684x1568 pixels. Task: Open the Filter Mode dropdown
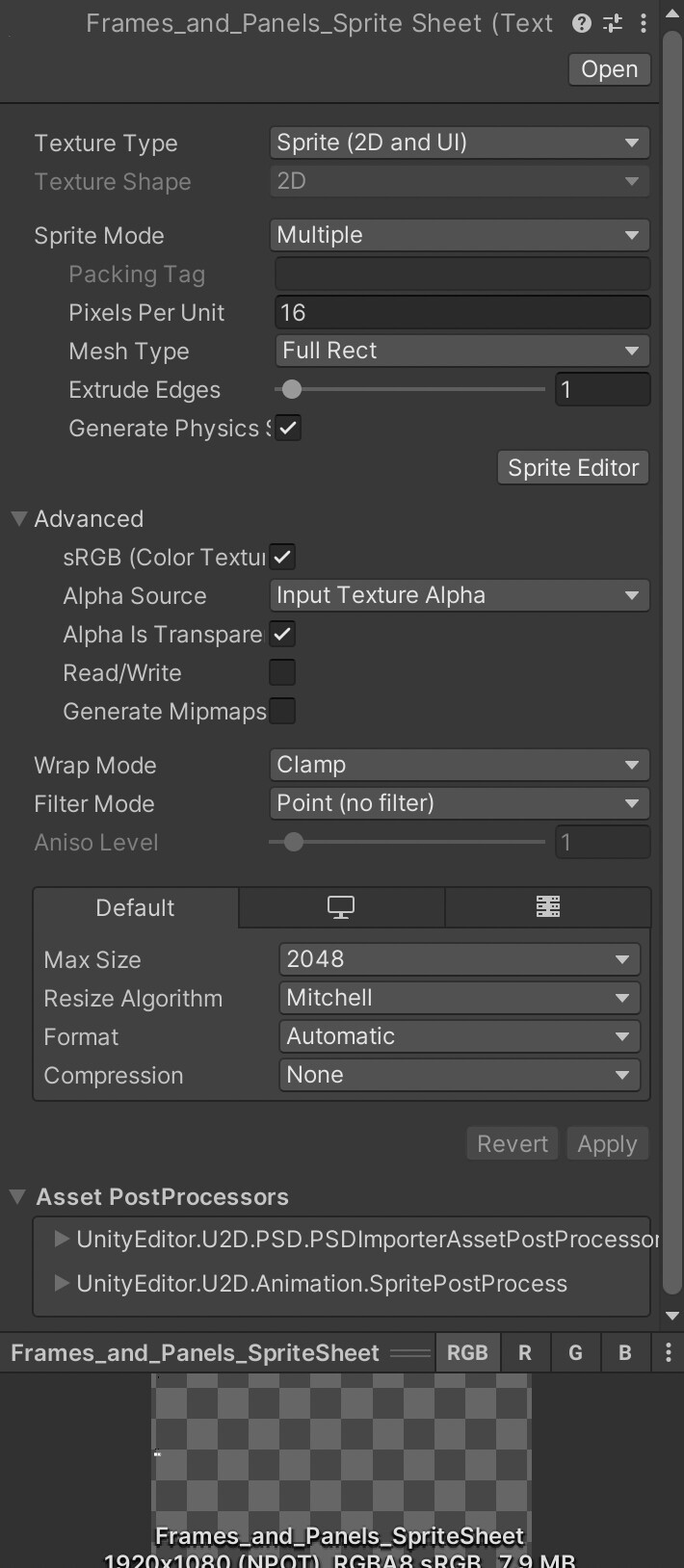pyautogui.click(x=460, y=803)
